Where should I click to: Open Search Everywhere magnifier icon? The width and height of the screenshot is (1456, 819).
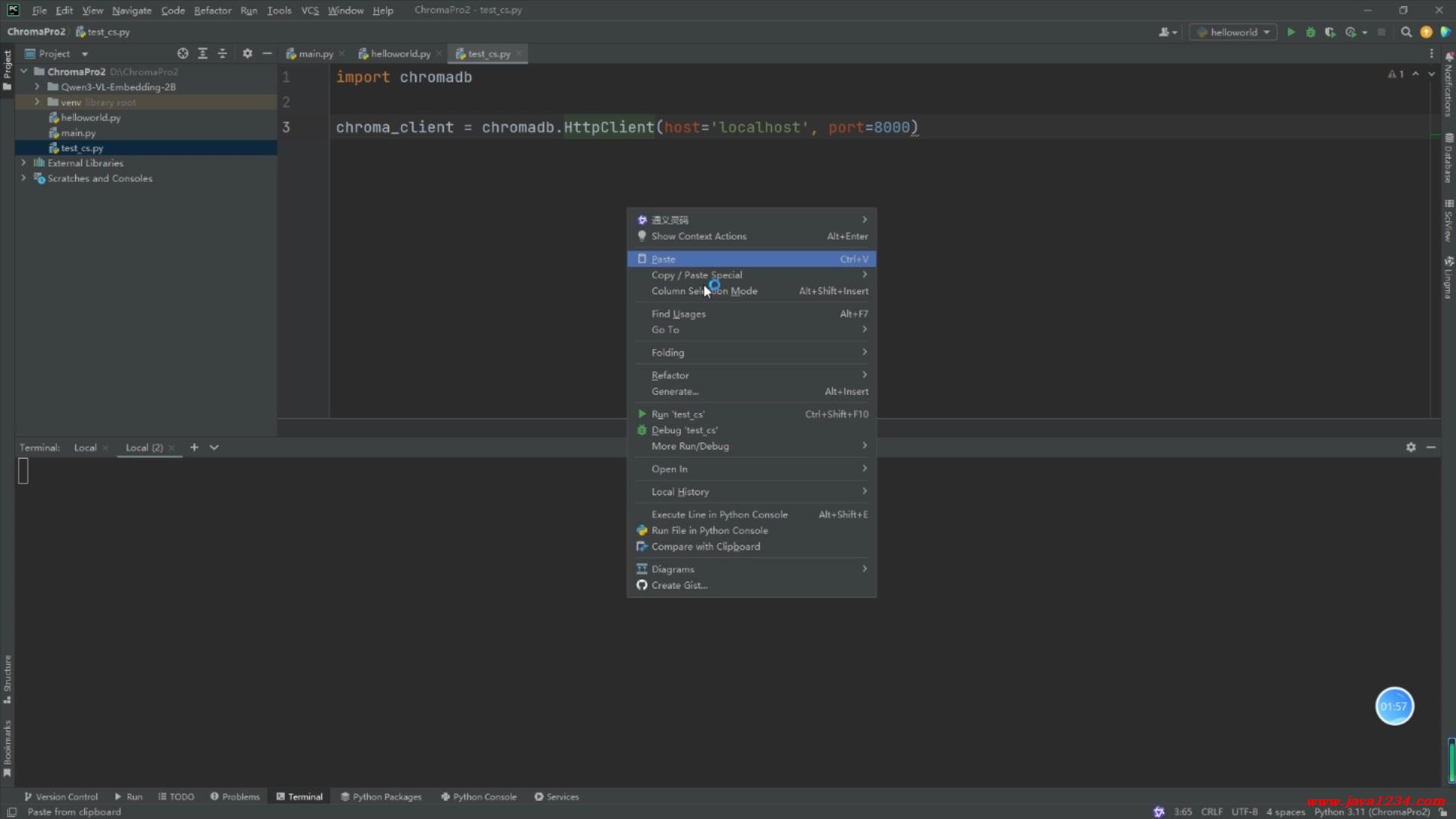(1406, 32)
